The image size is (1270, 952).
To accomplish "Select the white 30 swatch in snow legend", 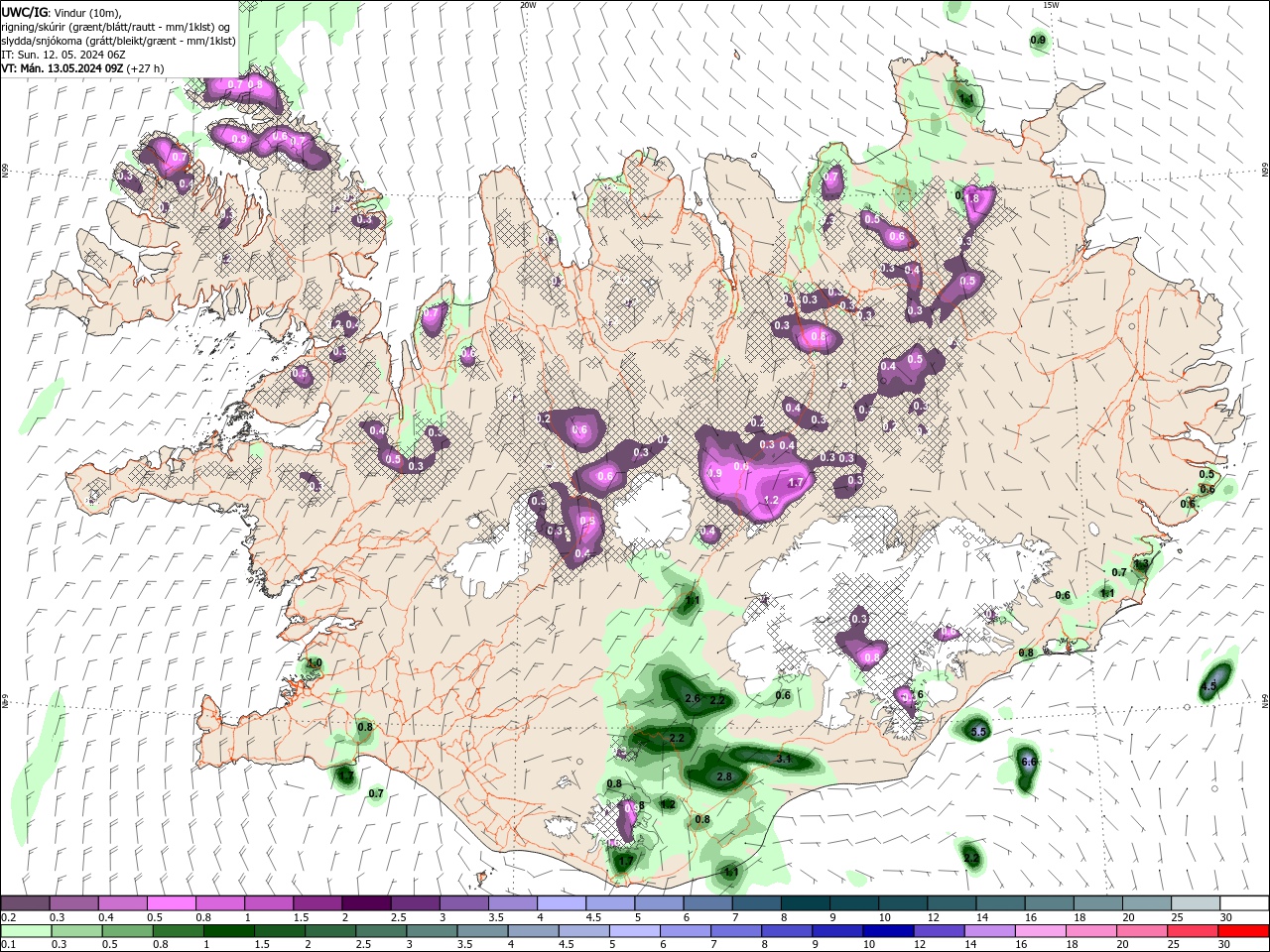I will pos(1244,903).
